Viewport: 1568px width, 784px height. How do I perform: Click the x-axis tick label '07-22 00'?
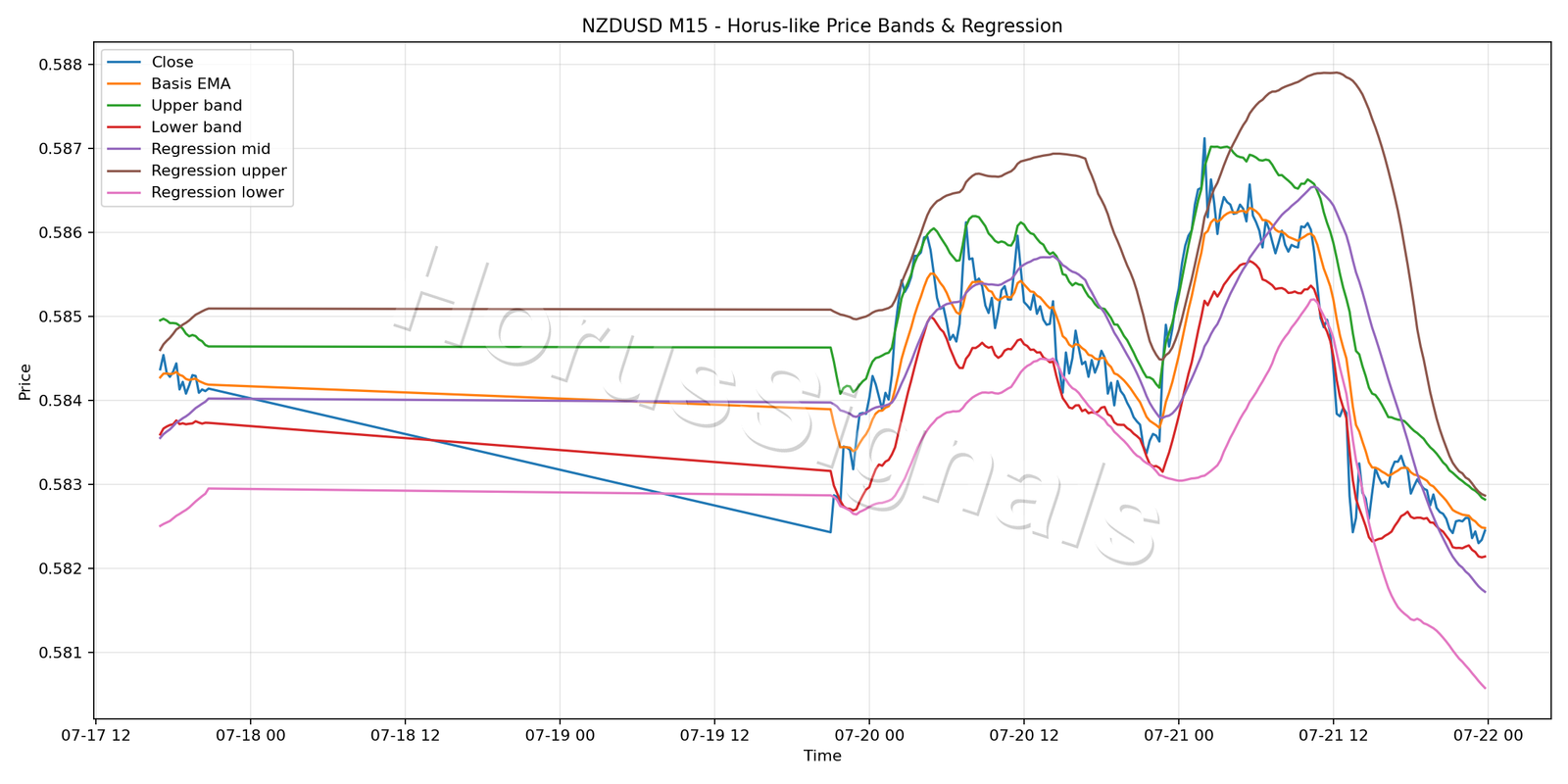pyautogui.click(x=1488, y=735)
